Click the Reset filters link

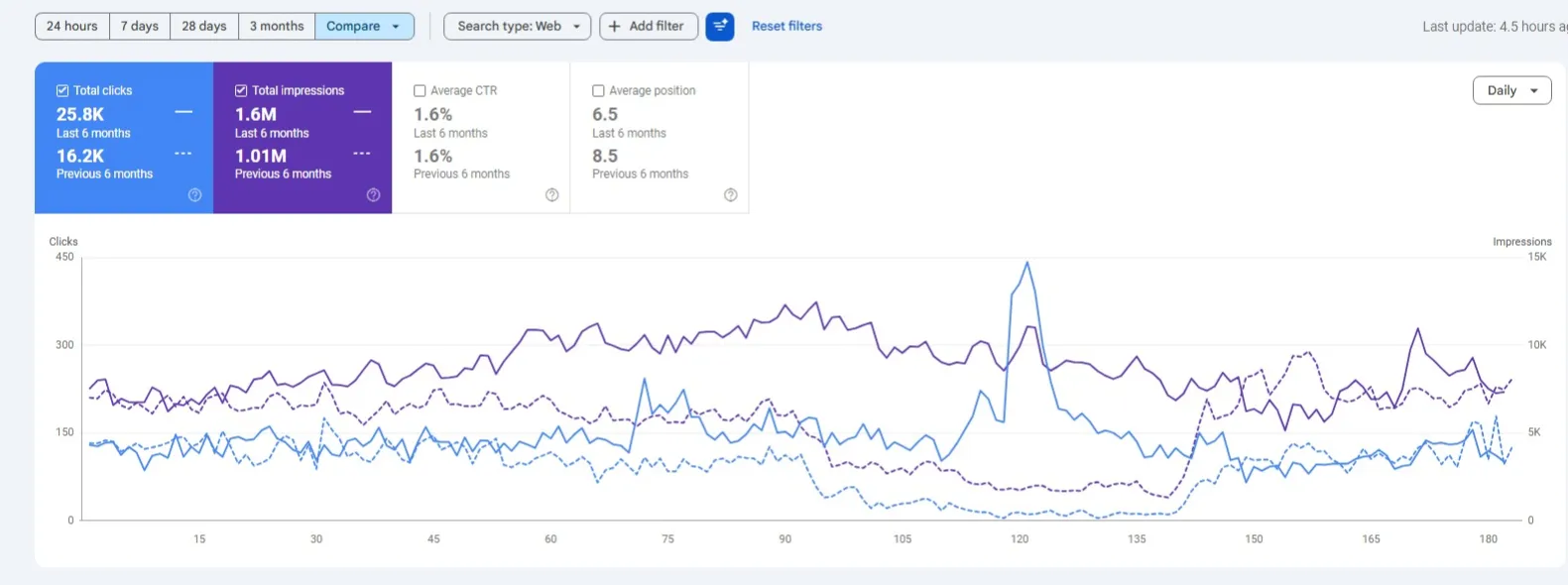coord(786,26)
